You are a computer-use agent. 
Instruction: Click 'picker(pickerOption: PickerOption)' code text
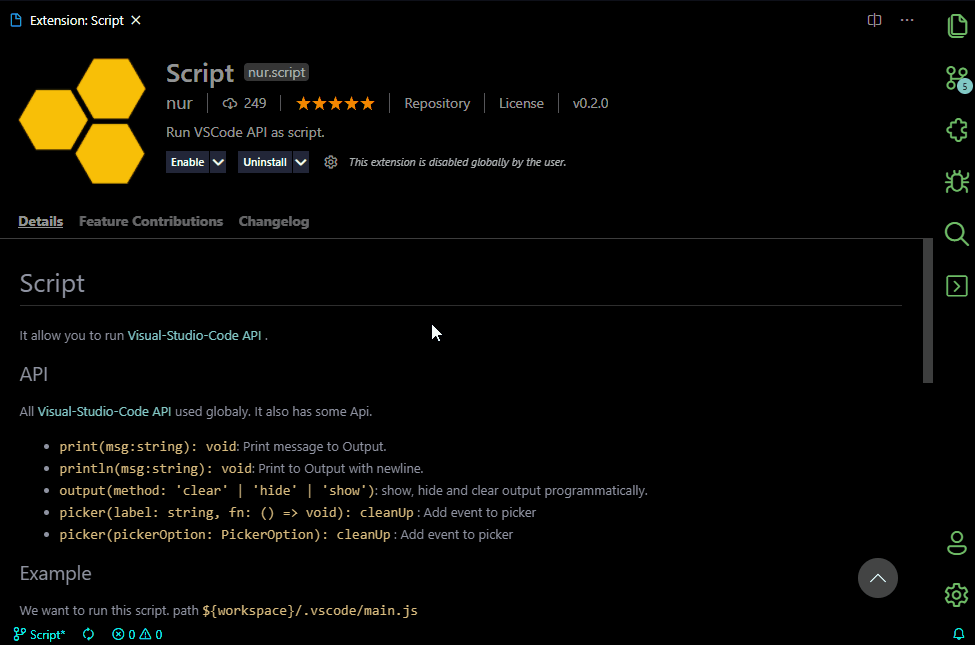point(224,534)
